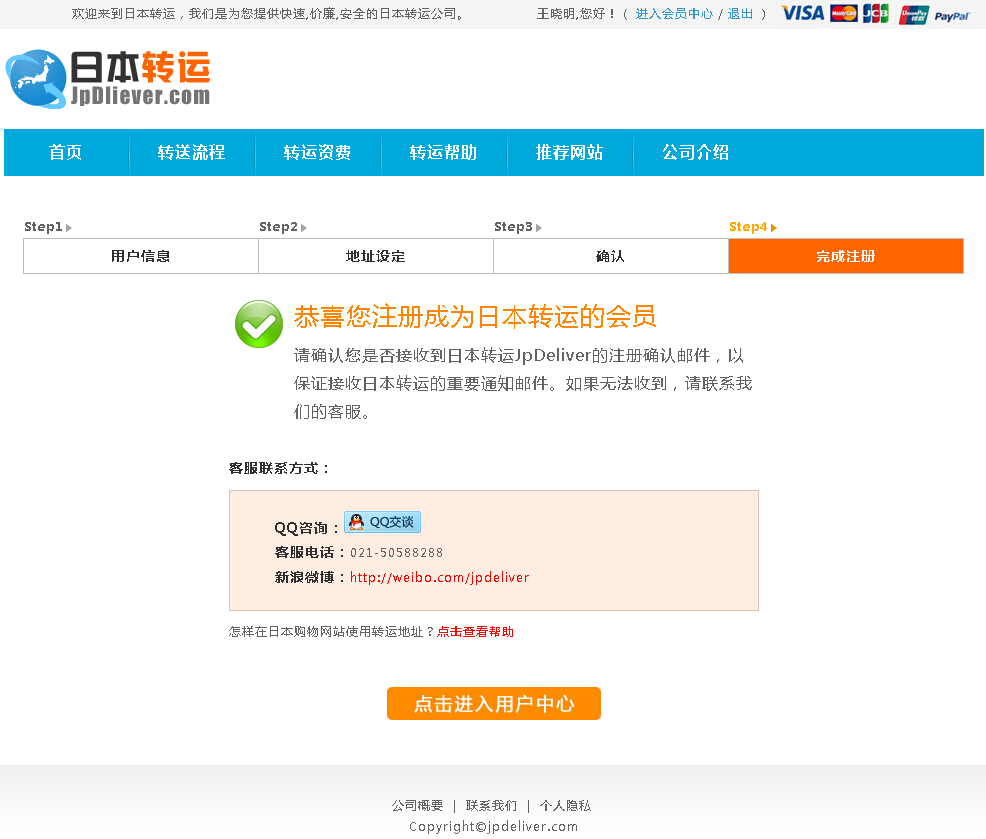
Task: Select the PayPal icon
Action: click(953, 15)
